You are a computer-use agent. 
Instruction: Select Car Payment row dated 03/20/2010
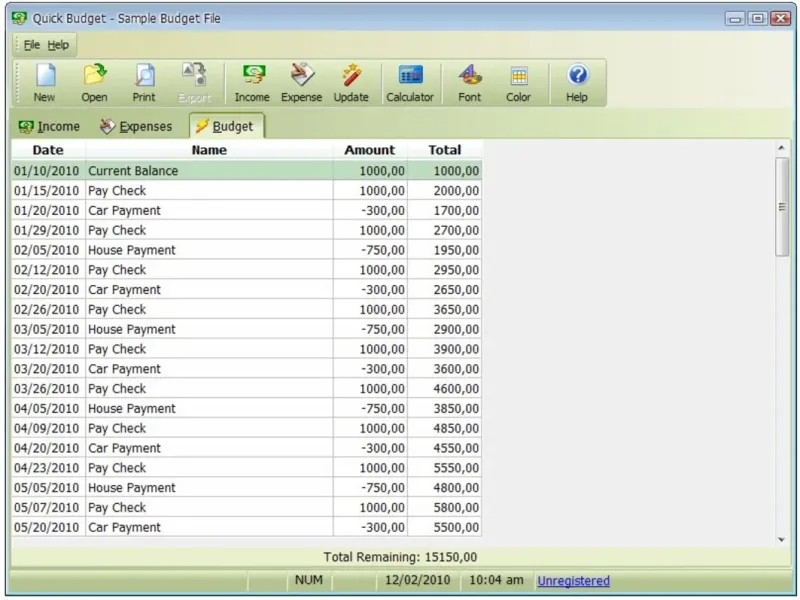pyautogui.click(x=246, y=369)
